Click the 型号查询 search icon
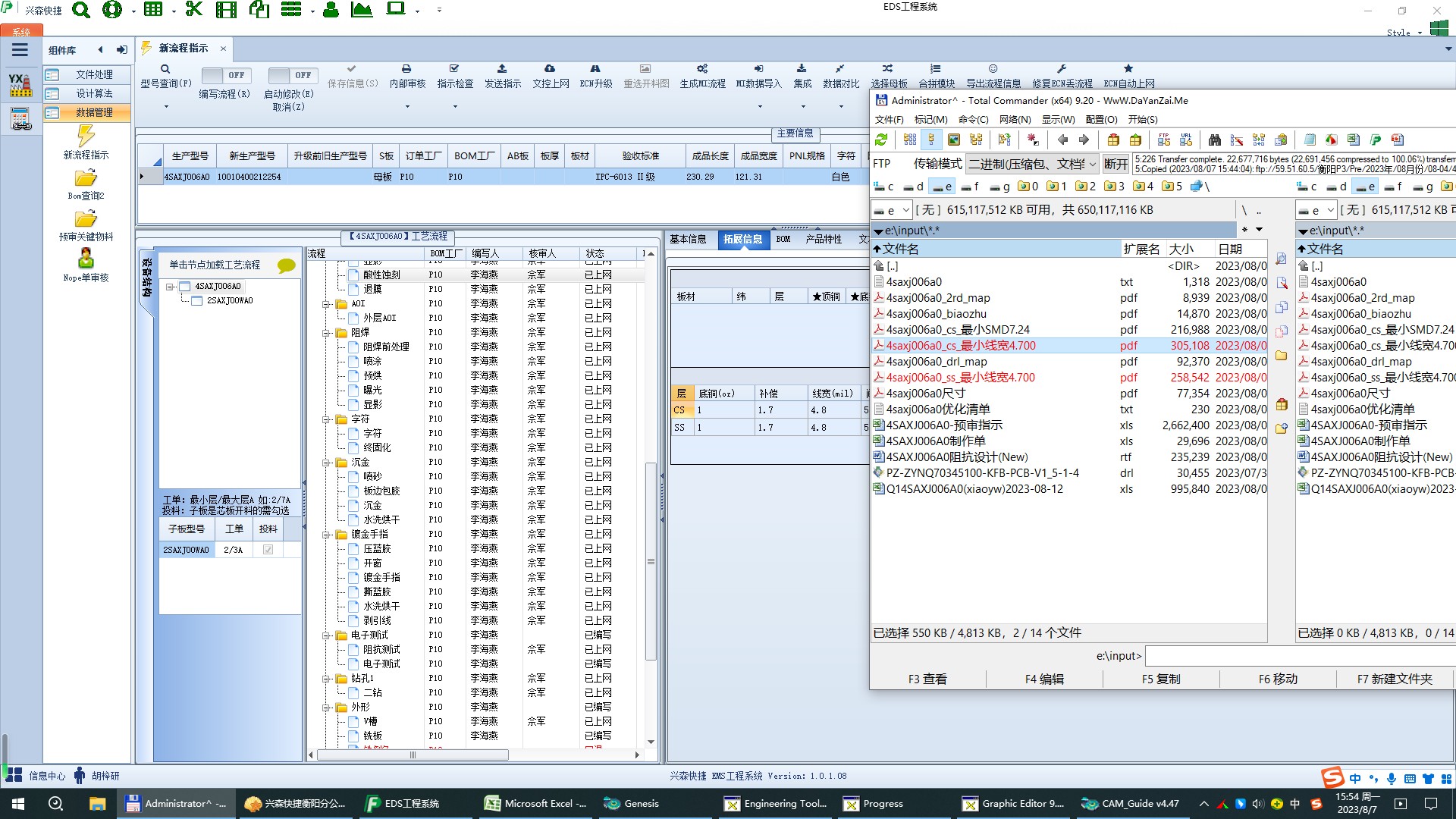The image size is (1456, 819). click(x=165, y=69)
